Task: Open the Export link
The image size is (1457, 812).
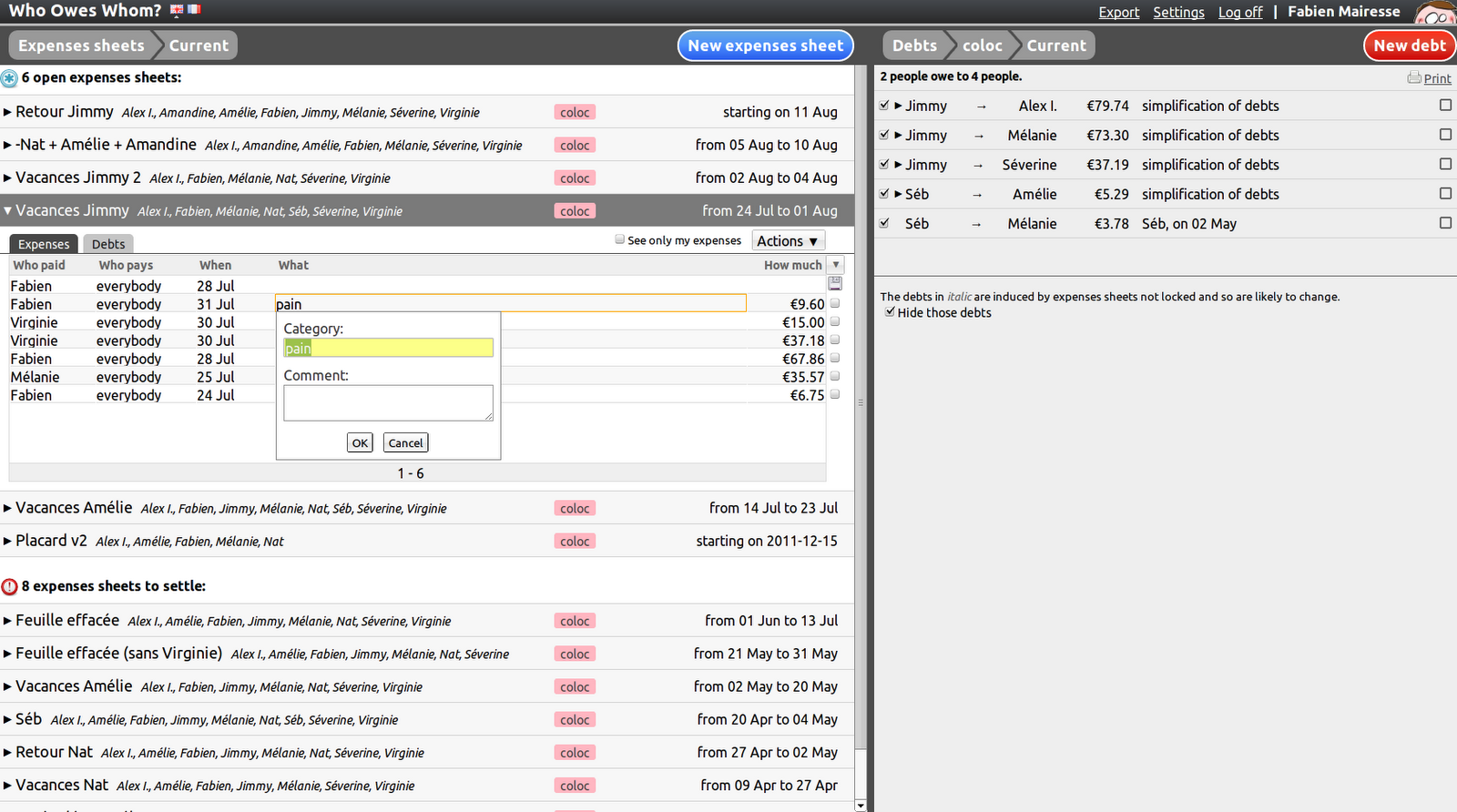Action: [1118, 12]
